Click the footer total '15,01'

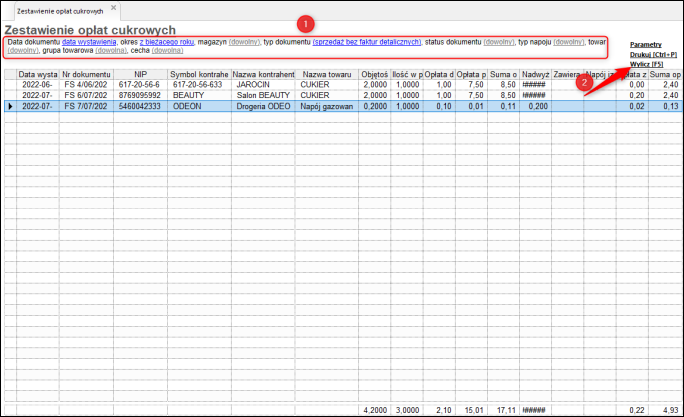pos(471,410)
